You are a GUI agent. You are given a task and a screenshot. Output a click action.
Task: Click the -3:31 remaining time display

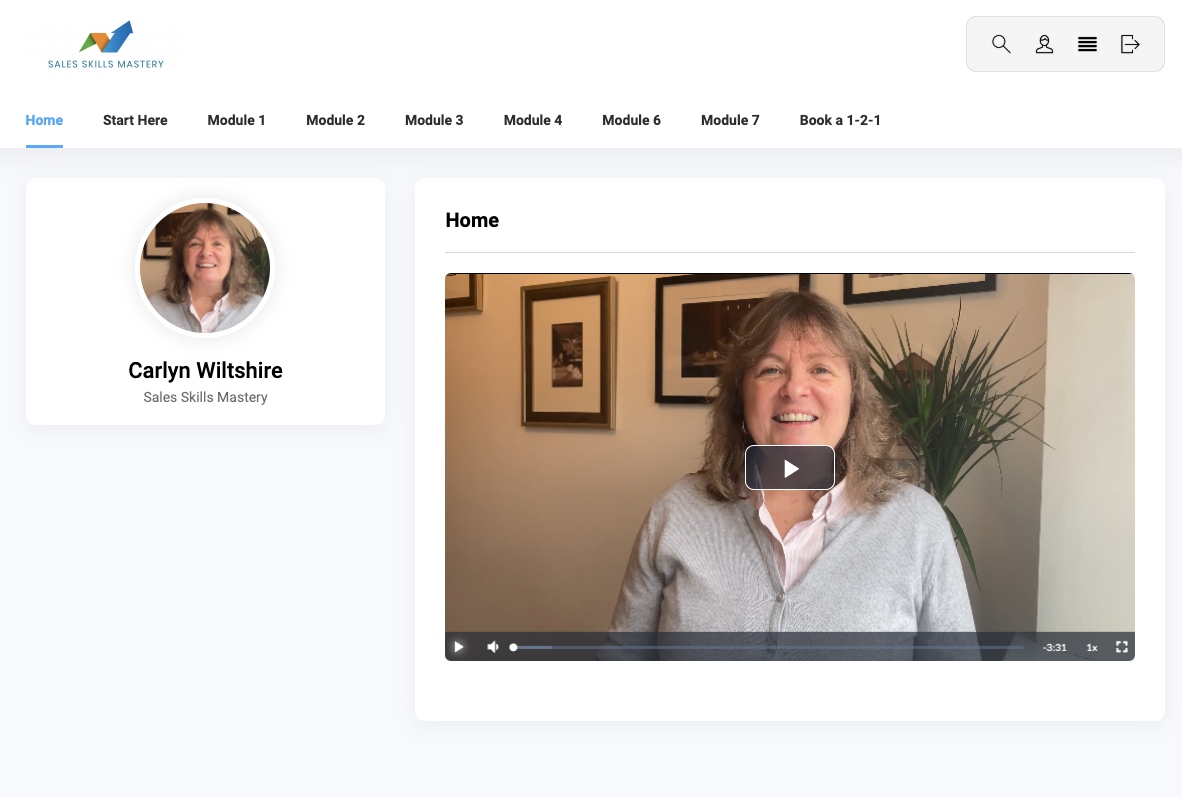pos(1054,647)
